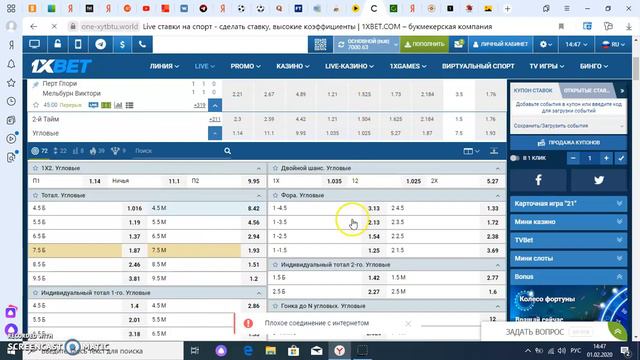Share via Facebook icon
This screenshot has height=360, width=640.
click(x=538, y=180)
